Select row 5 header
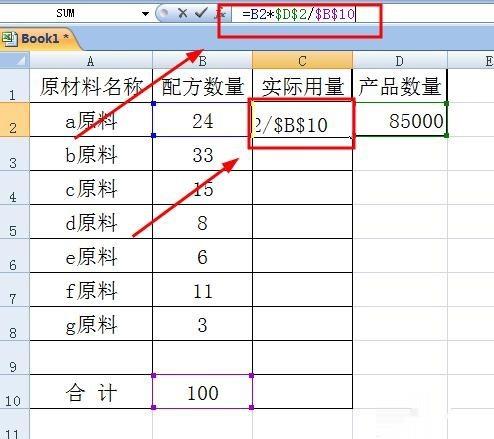This screenshot has height=439, width=494. point(15,222)
